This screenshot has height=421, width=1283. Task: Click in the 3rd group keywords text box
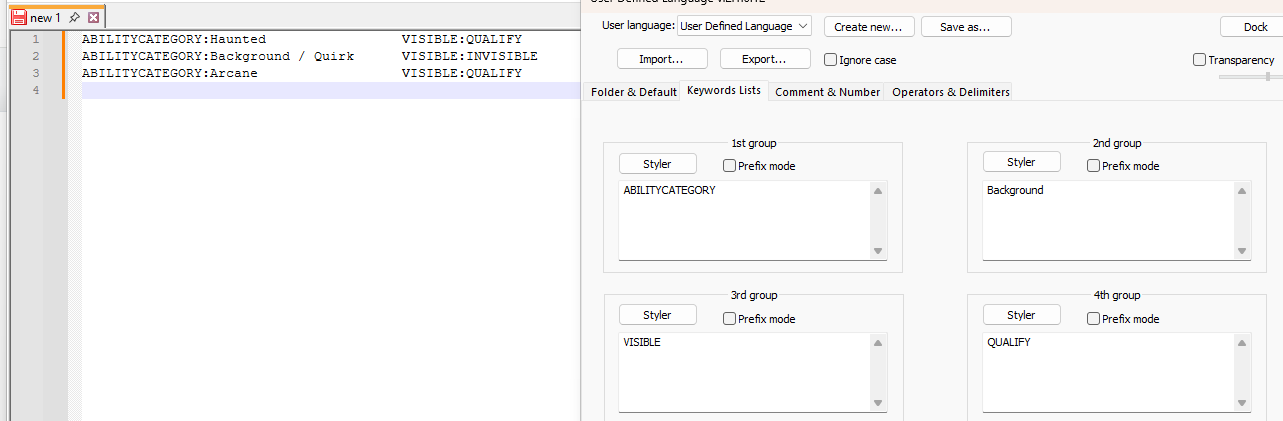pos(743,371)
